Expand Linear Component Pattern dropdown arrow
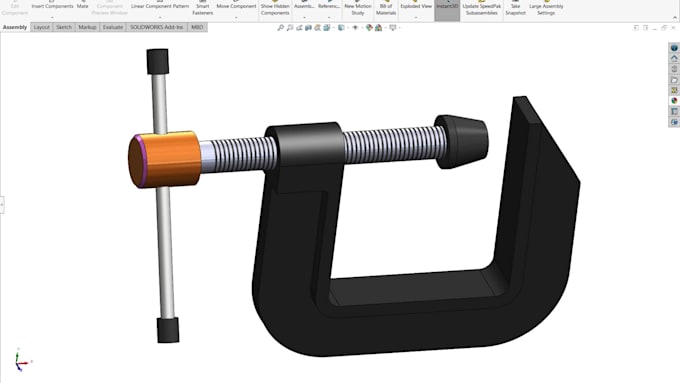Screen dimensions: 680x383 pyautogui.click(x=160, y=17)
